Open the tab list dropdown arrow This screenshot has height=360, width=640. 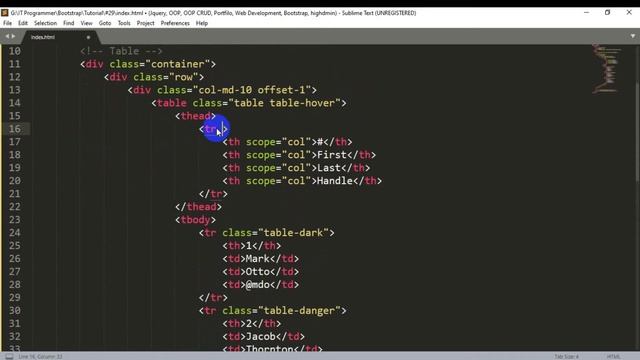click(633, 36)
